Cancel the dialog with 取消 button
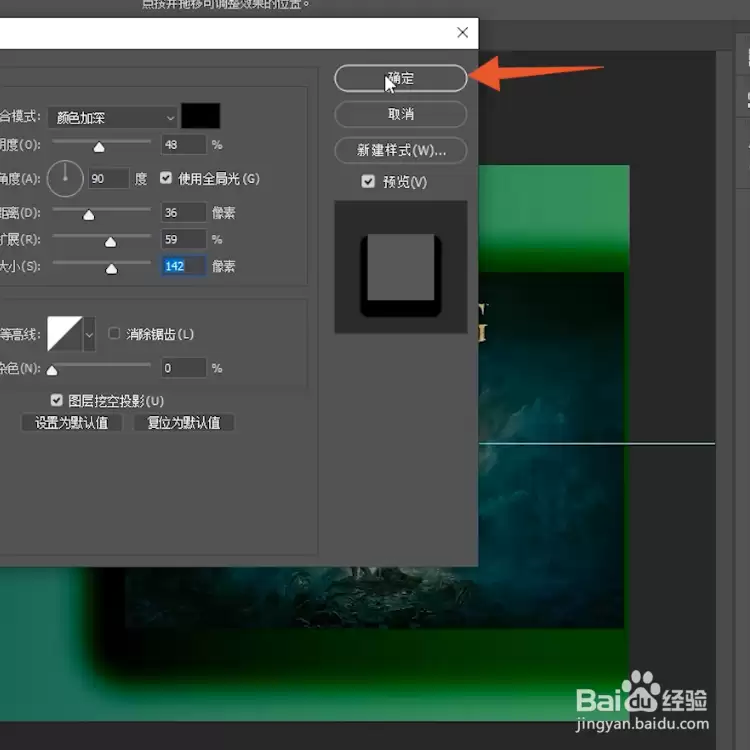This screenshot has width=750, height=750. pyautogui.click(x=400, y=114)
